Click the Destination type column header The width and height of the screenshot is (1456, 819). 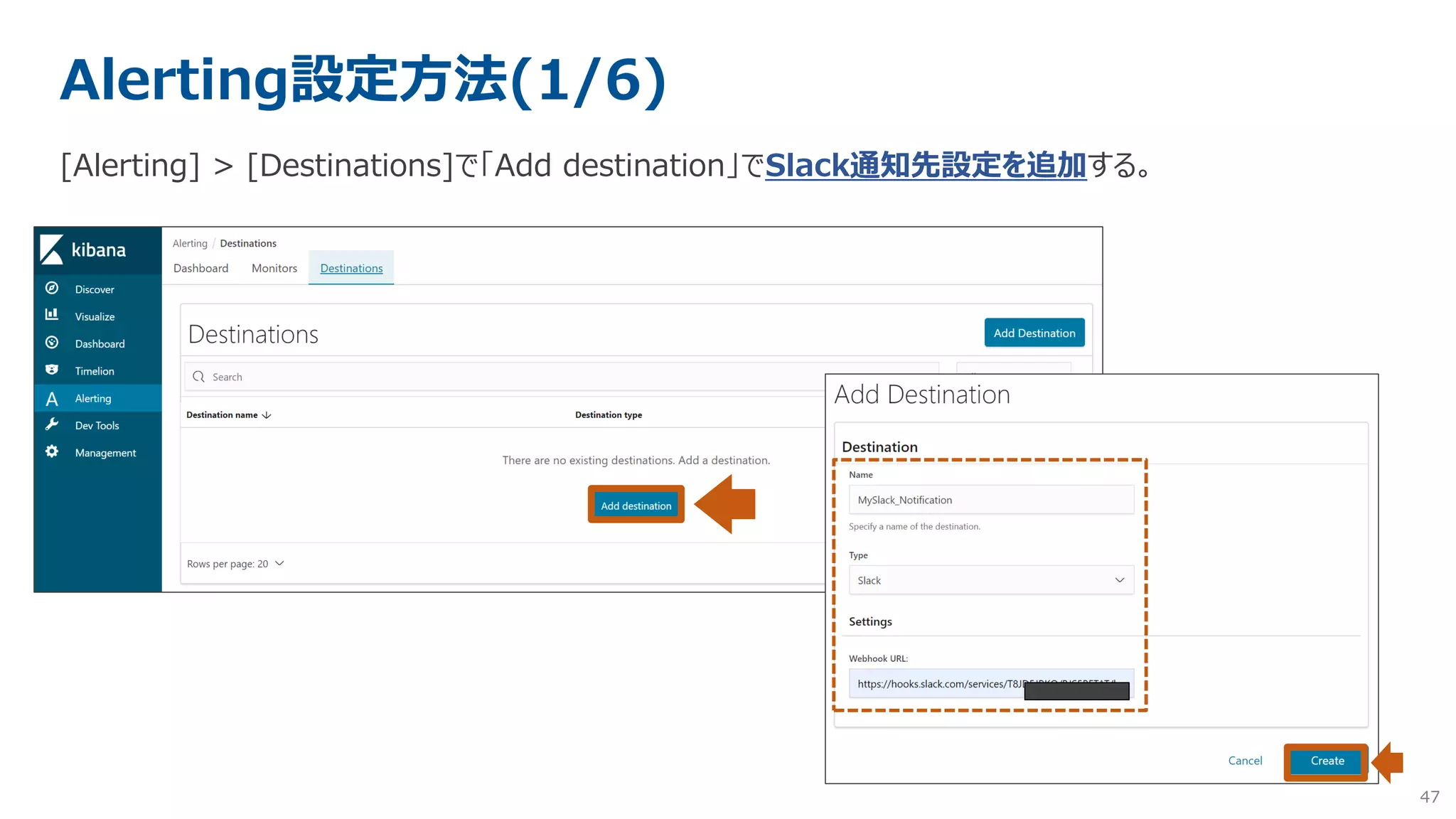coord(609,415)
